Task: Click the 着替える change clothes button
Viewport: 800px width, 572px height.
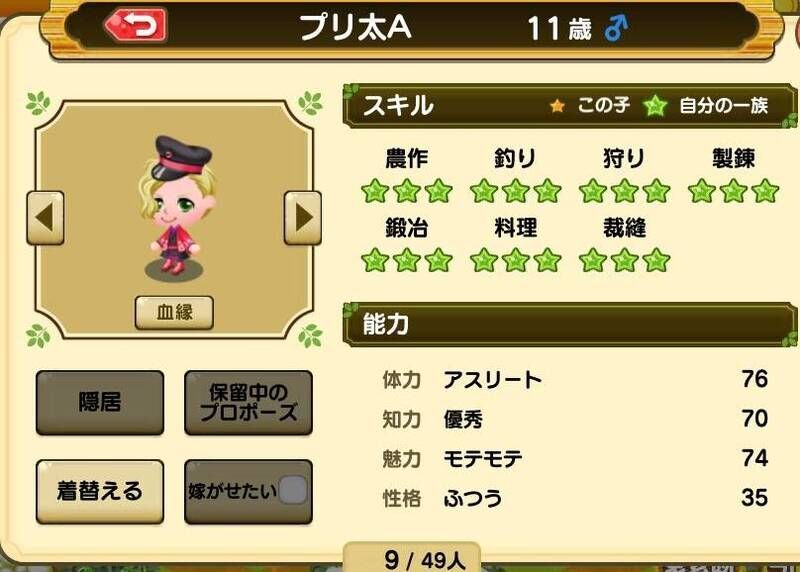Action: click(100, 491)
